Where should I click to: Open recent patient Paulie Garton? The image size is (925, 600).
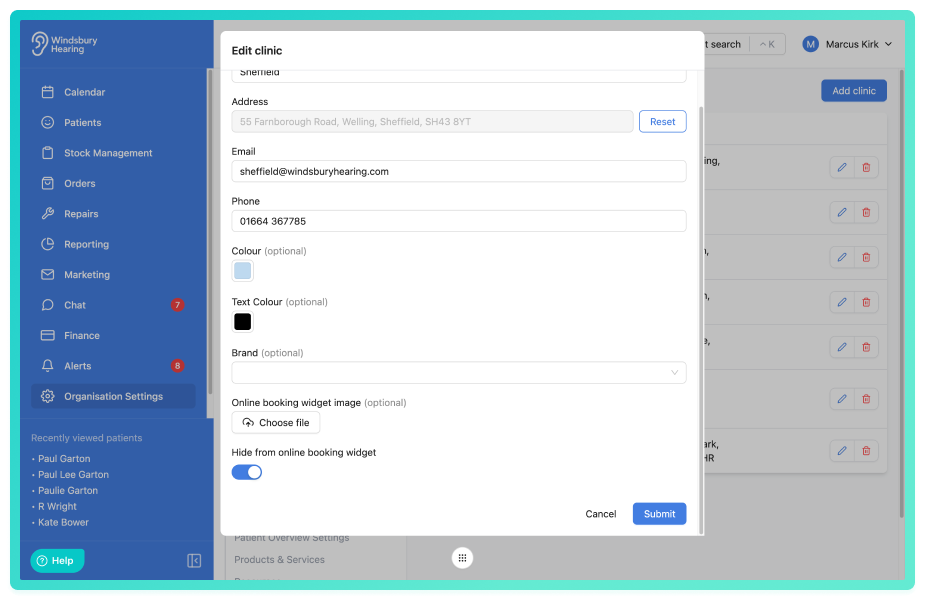click(68, 490)
